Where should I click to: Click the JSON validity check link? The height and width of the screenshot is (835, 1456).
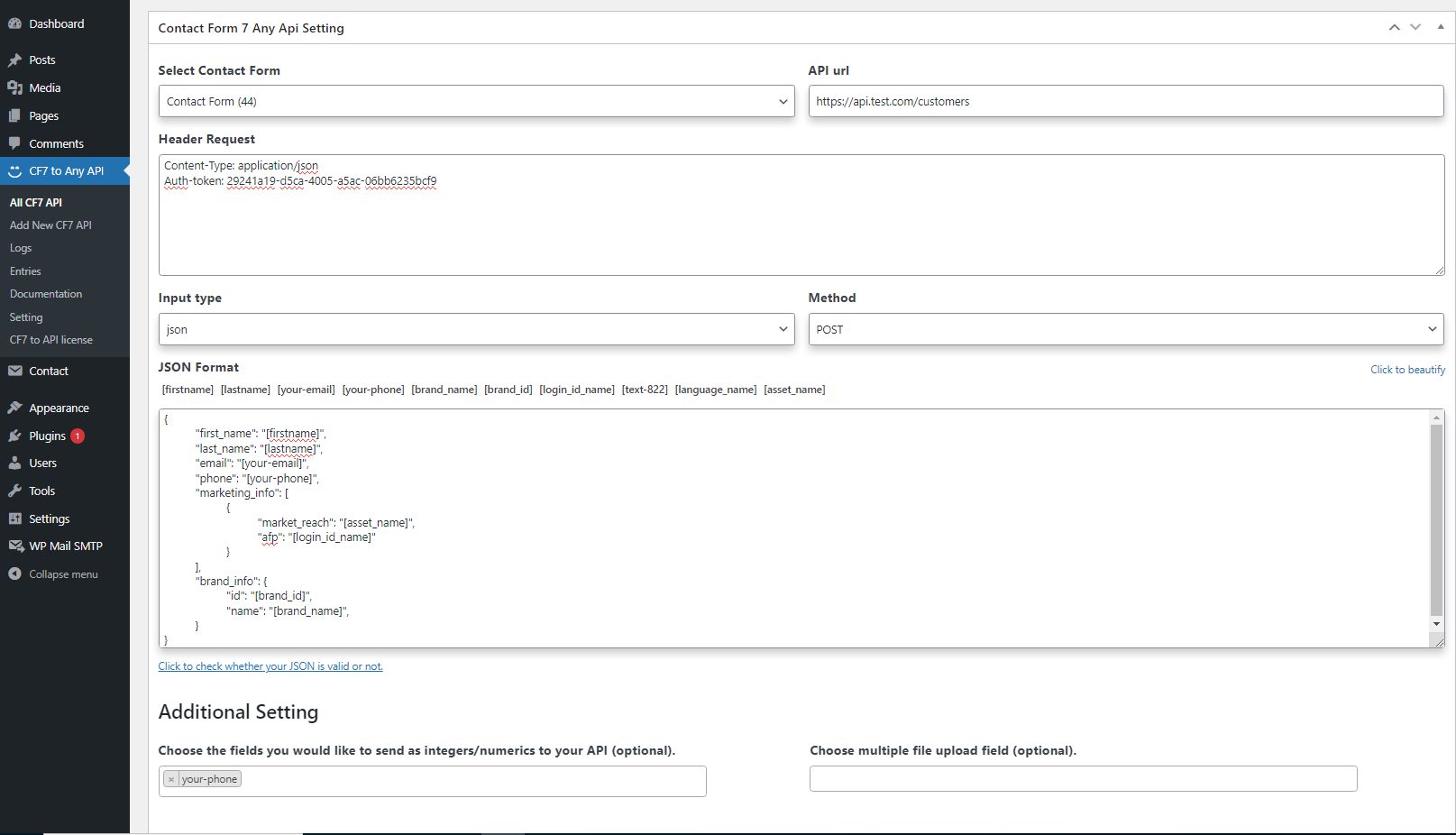click(x=270, y=666)
